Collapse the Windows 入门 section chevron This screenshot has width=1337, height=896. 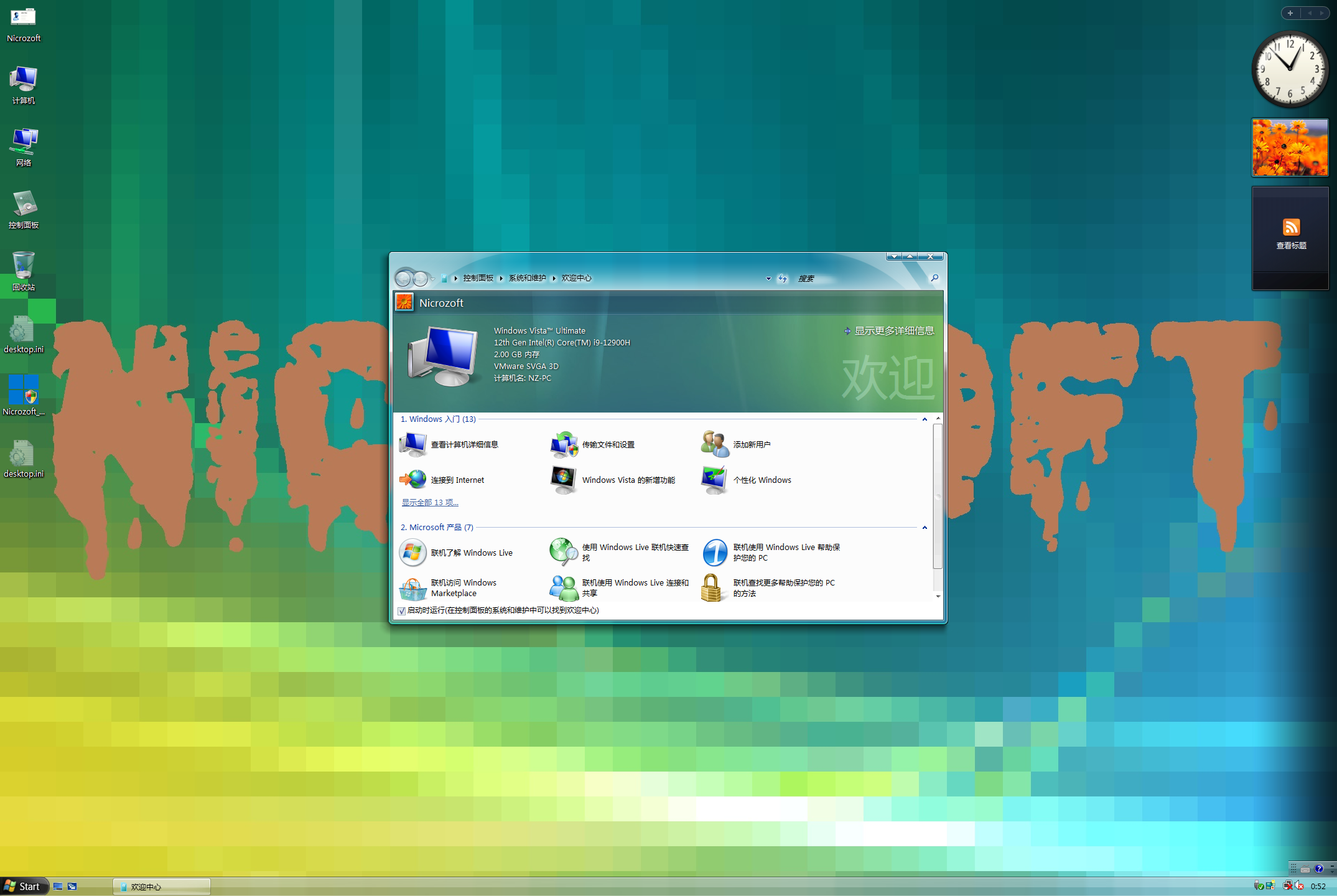coord(925,419)
